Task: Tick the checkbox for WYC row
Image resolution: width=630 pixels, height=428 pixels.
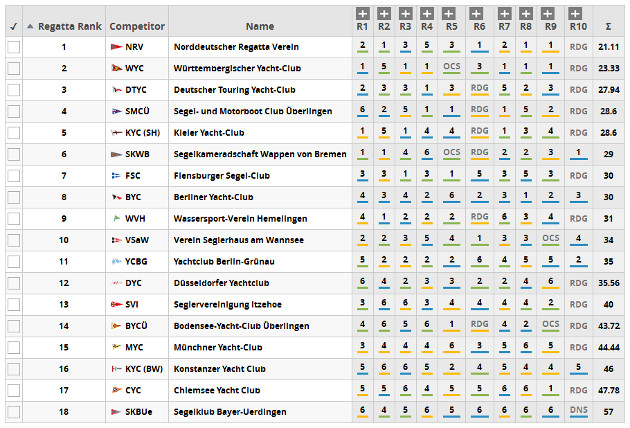Action: tap(14, 68)
